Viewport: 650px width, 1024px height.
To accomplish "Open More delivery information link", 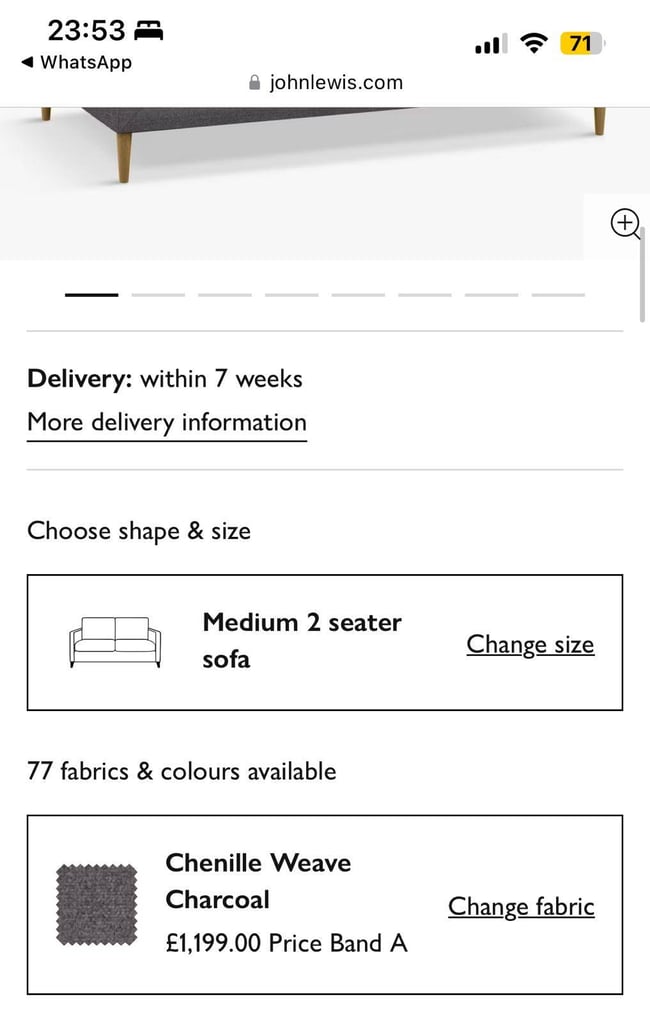I will click(x=167, y=423).
